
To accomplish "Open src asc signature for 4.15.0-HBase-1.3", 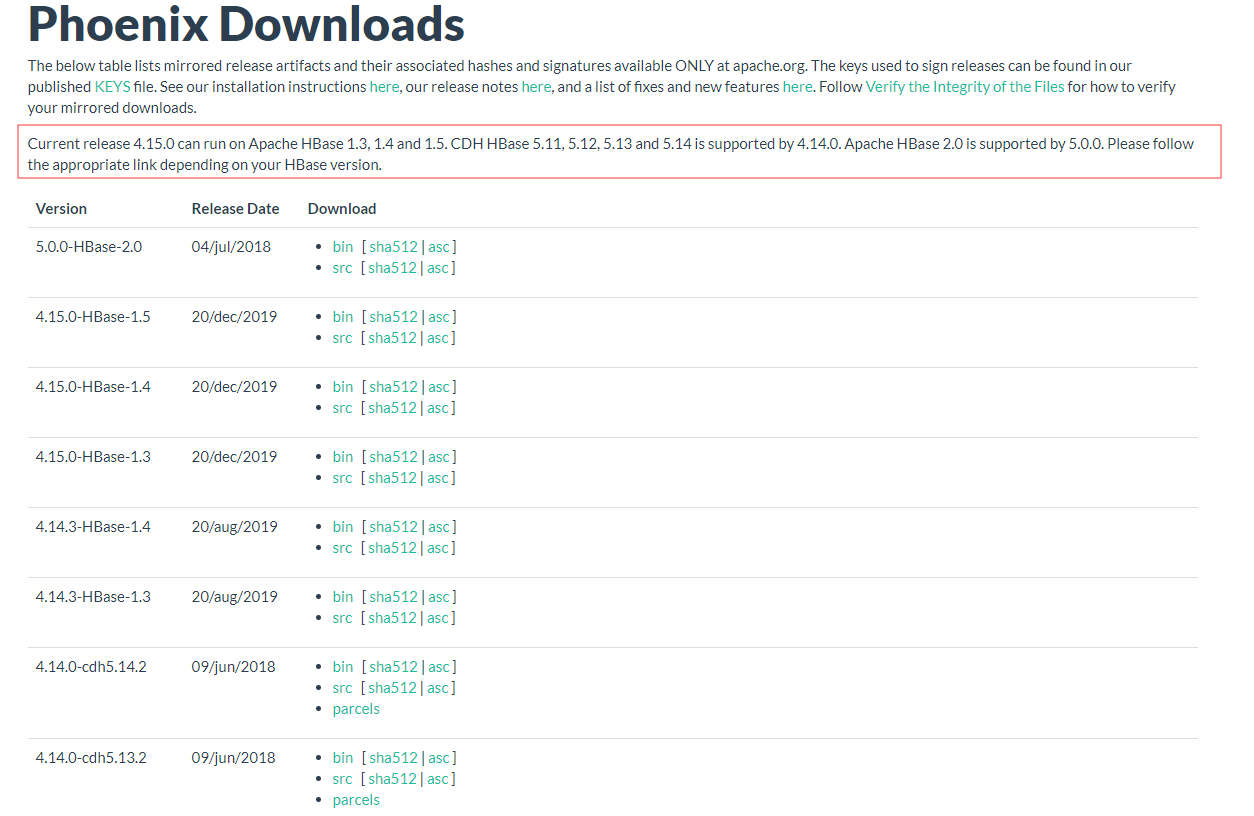I will click(438, 478).
